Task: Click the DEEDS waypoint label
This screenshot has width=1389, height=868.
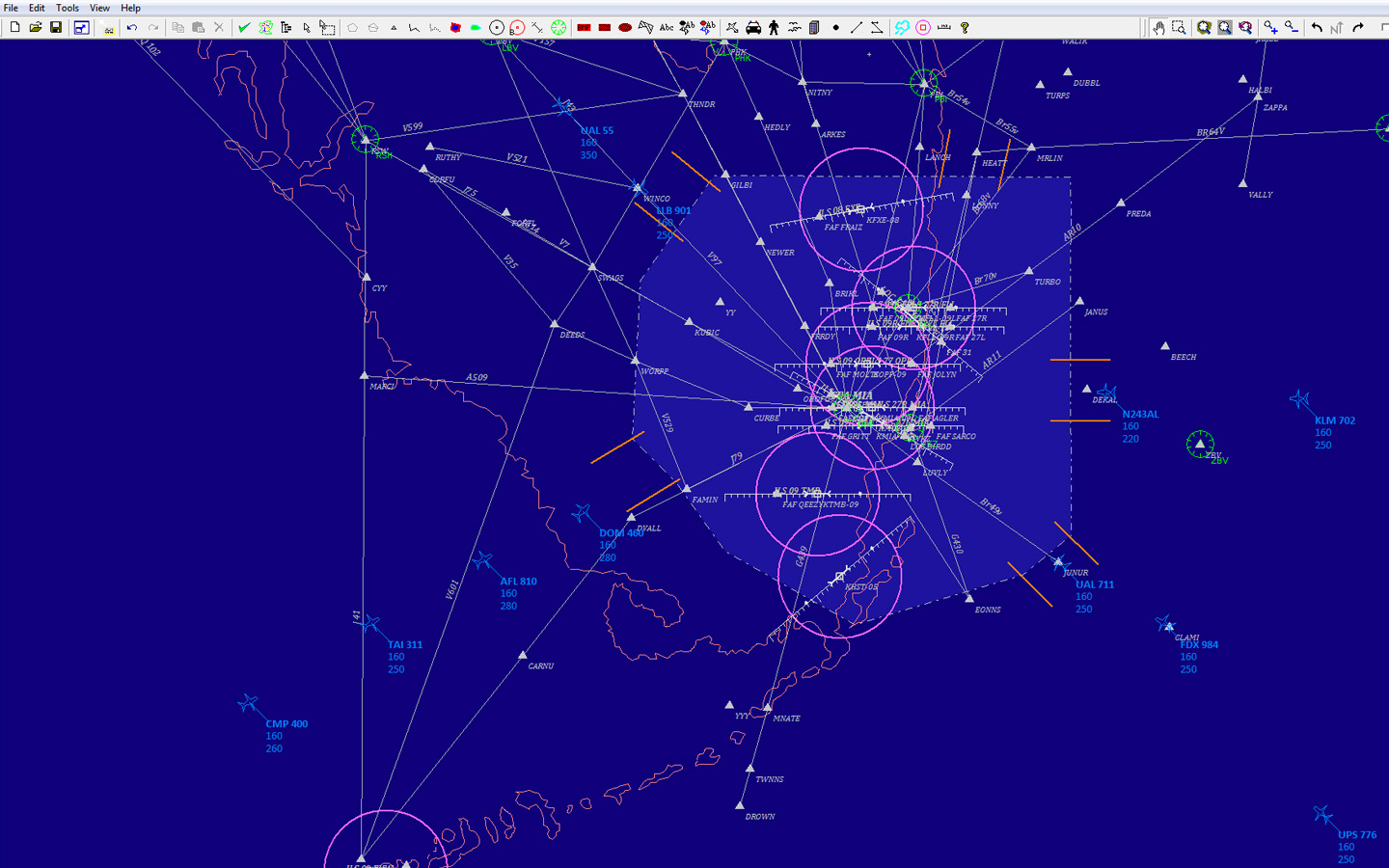Action: tap(572, 336)
